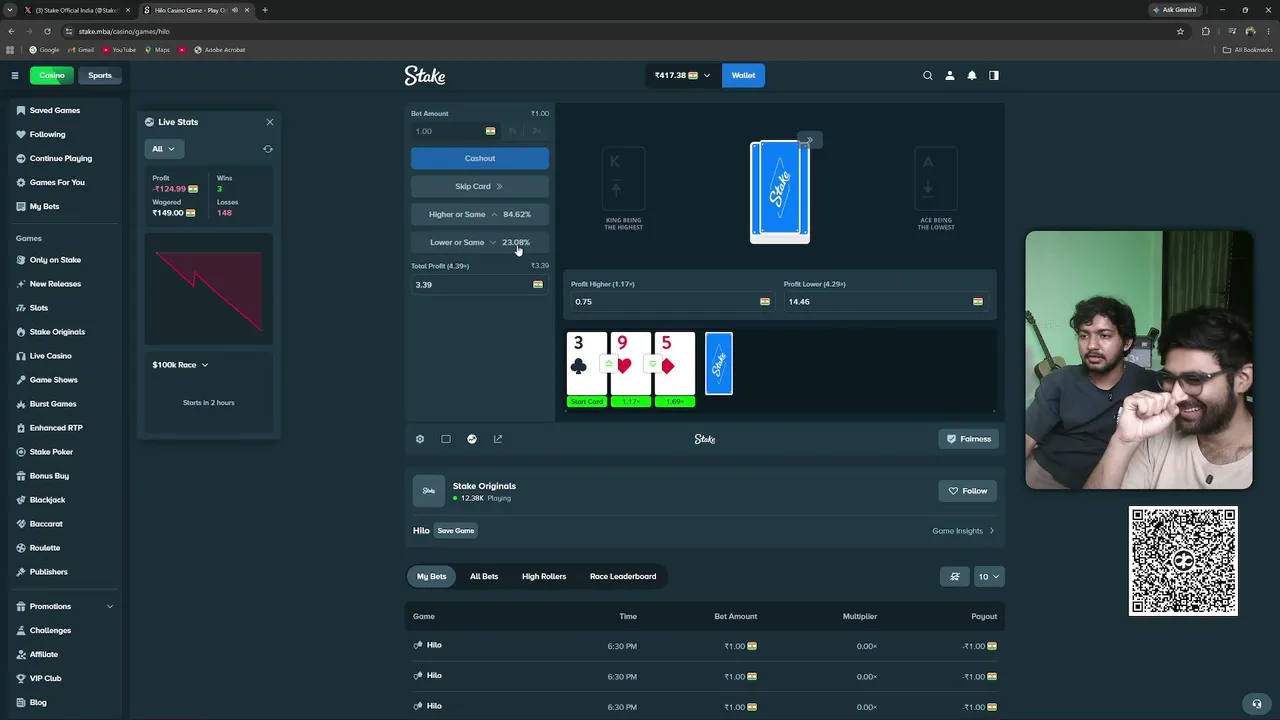Image resolution: width=1280 pixels, height=720 pixels.
Task: Click the browser address bar
Action: pos(620,31)
